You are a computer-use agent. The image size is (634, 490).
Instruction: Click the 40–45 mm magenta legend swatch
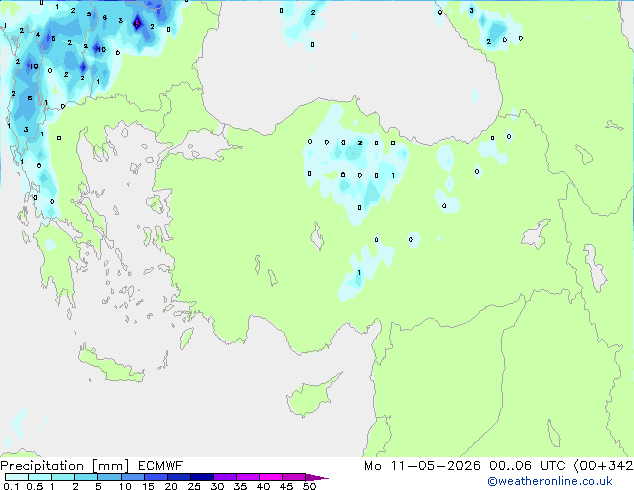coord(271,477)
